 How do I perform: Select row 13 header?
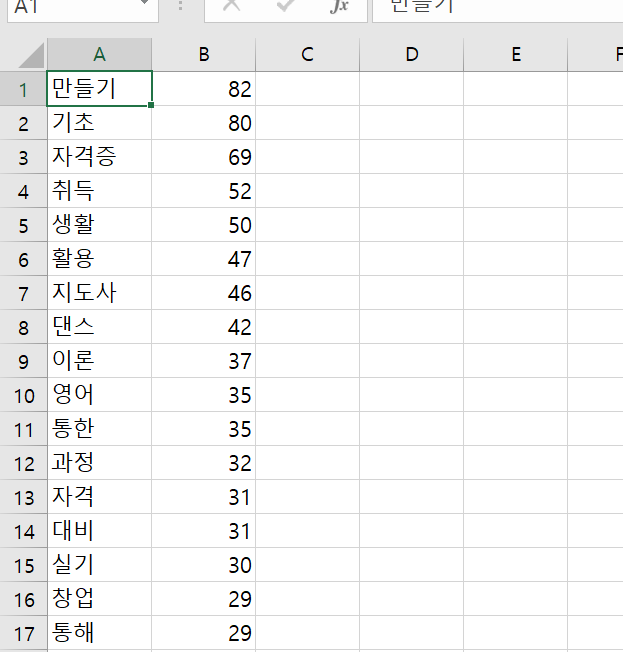pyautogui.click(x=23, y=497)
